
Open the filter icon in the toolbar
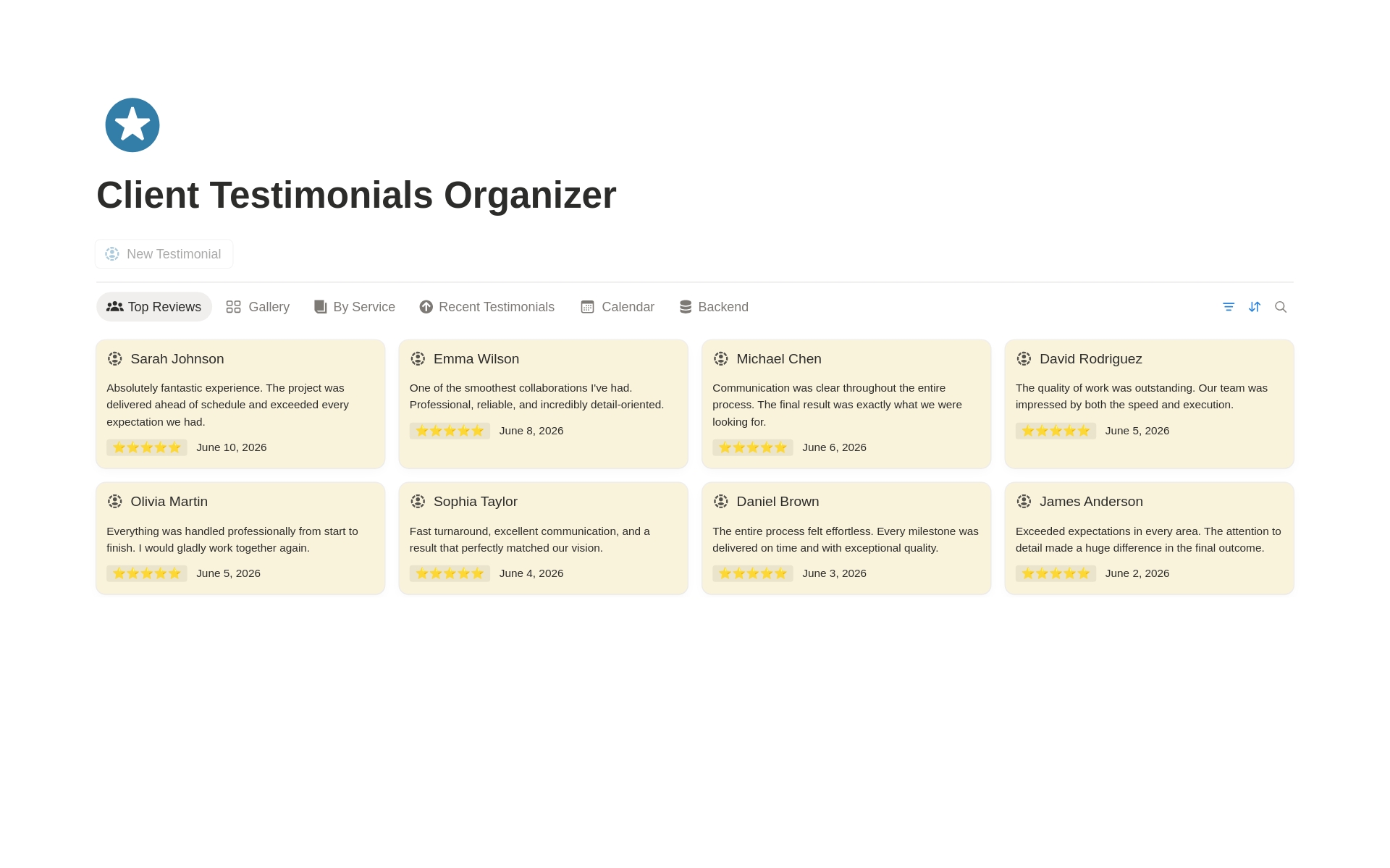[x=1229, y=307]
